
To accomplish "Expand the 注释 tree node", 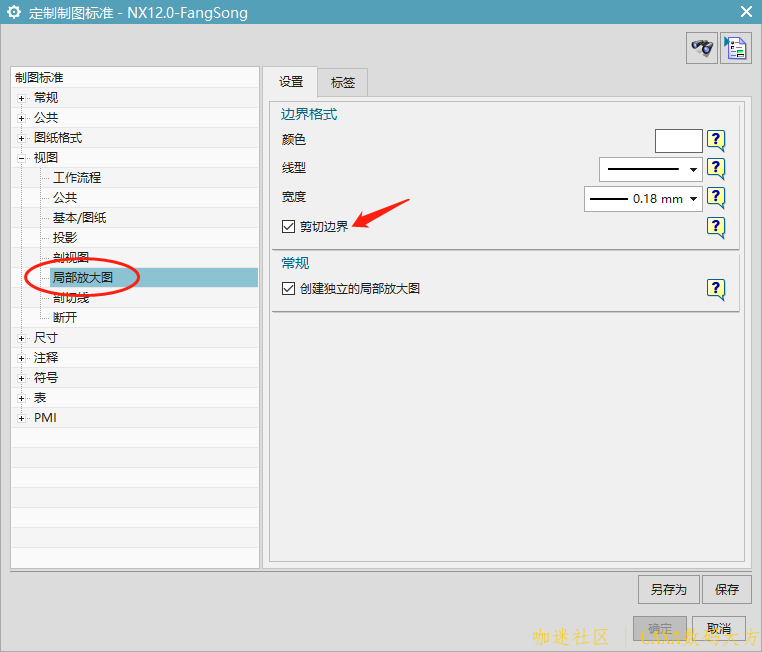I will (21, 358).
